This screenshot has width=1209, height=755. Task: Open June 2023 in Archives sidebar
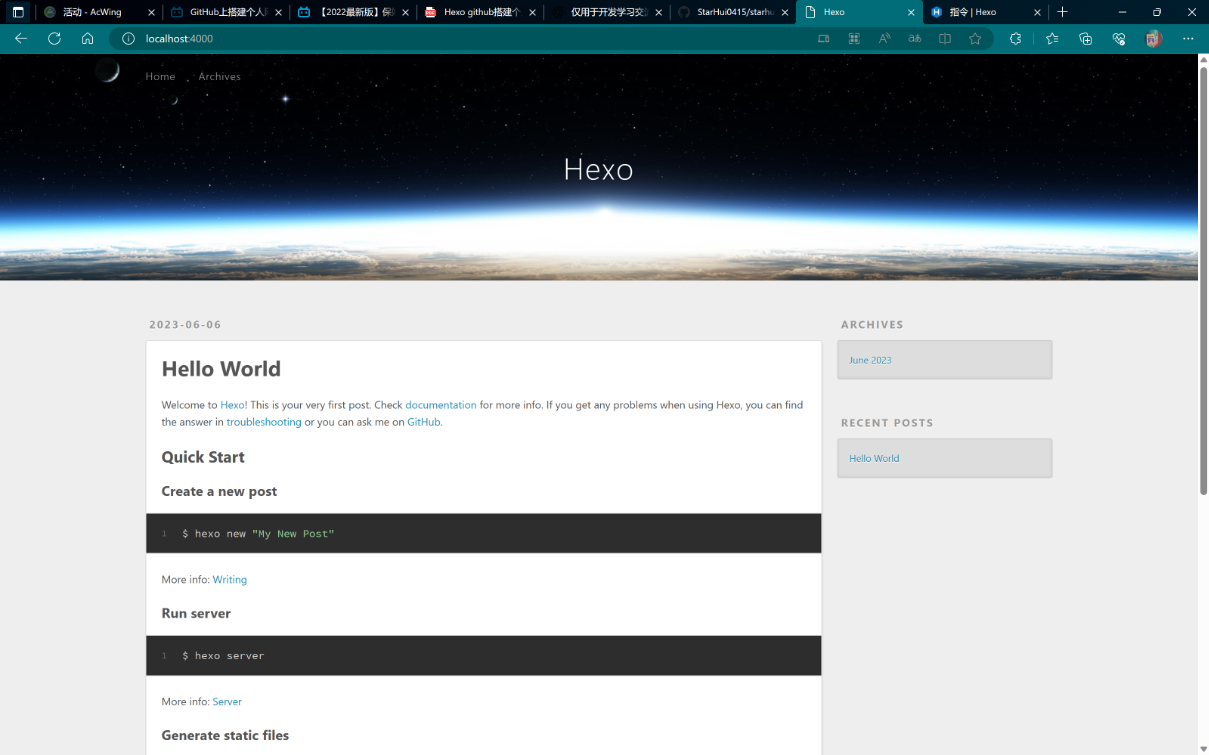click(870, 360)
